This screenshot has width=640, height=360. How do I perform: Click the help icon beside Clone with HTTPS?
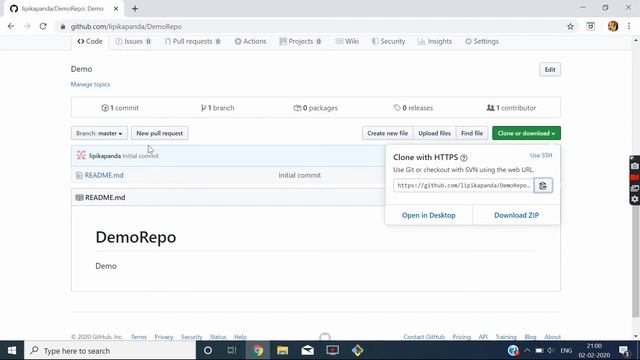tap(464, 158)
